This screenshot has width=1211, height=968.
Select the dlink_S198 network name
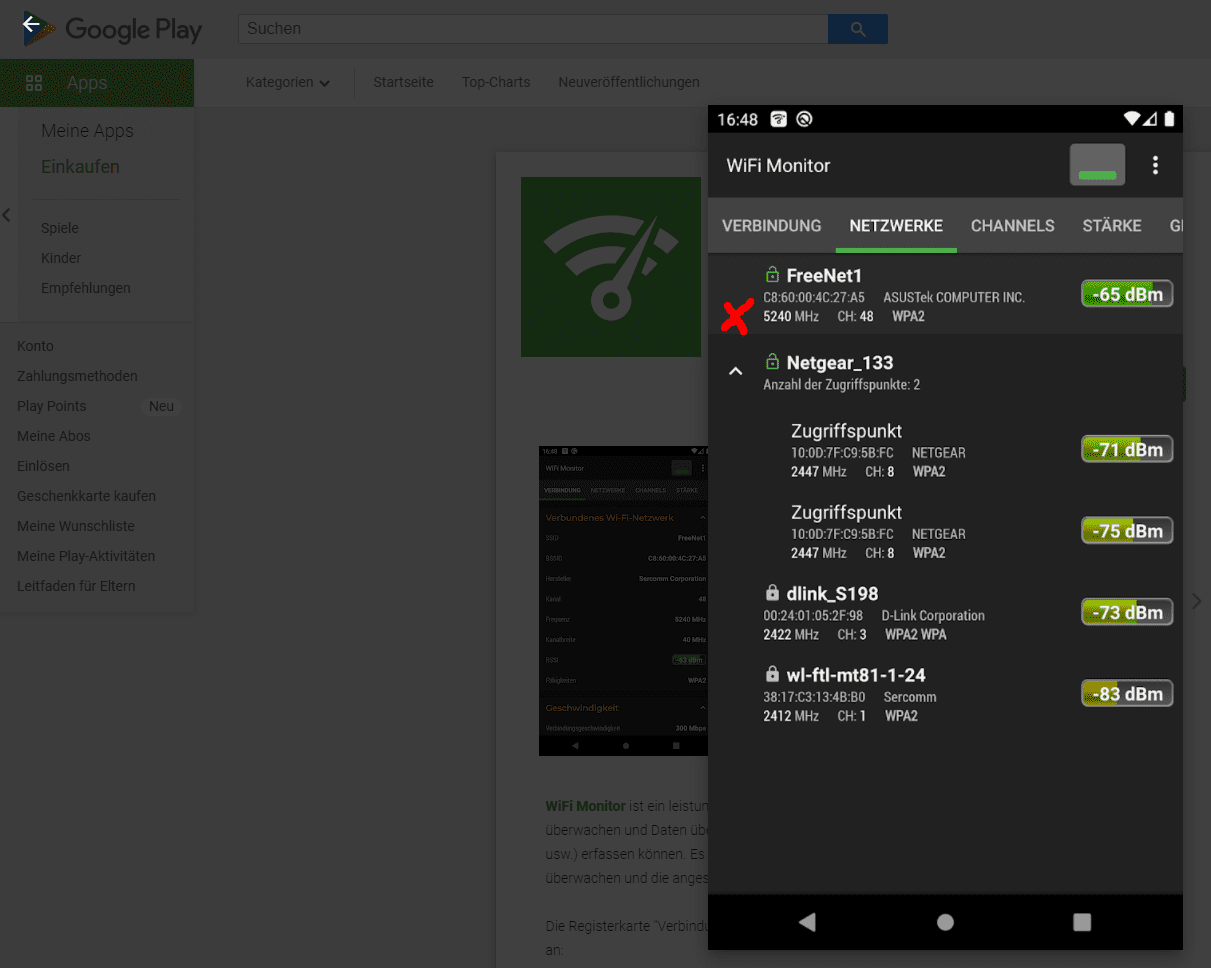click(x=832, y=593)
